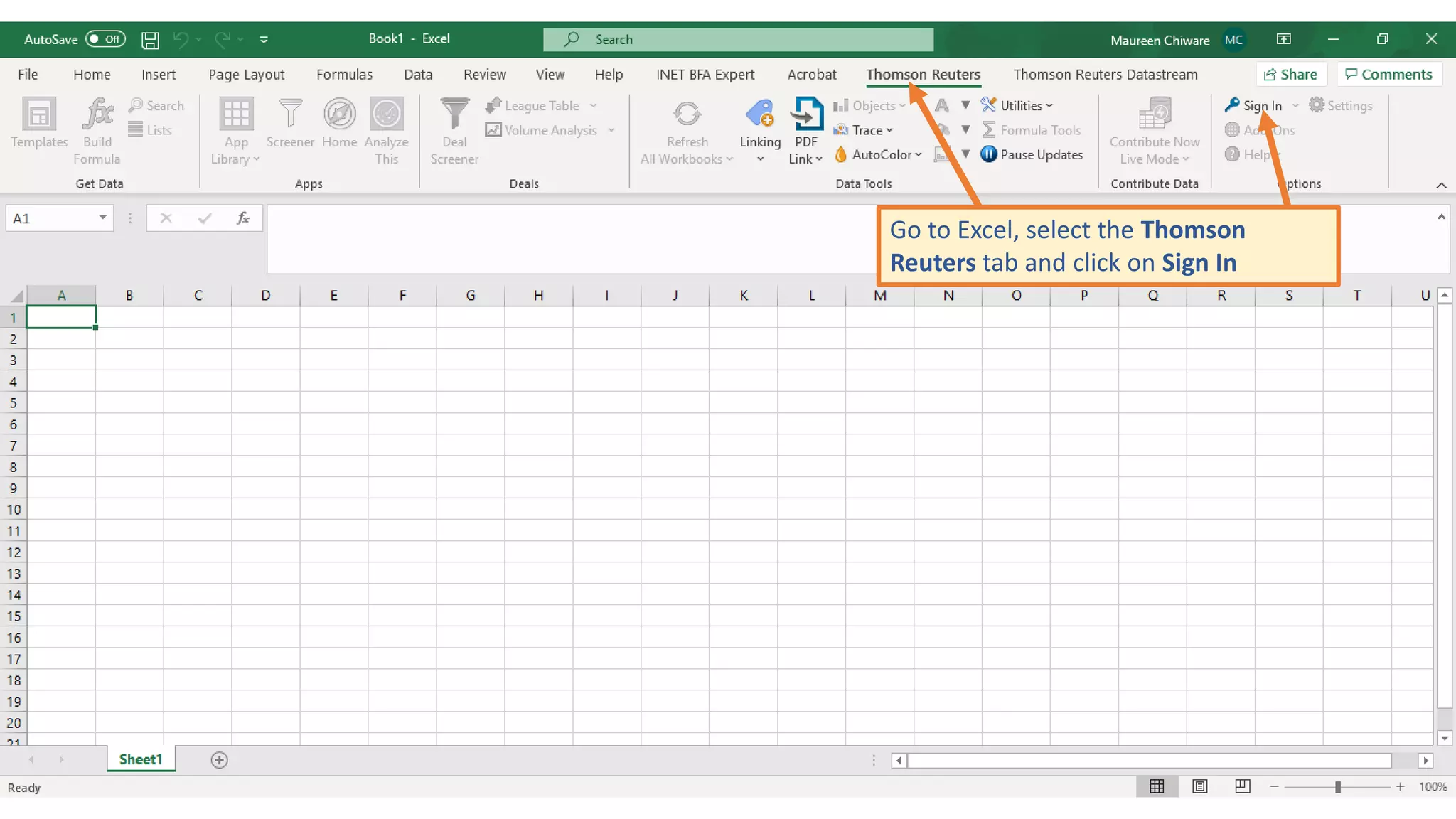
Task: Click the Save icon in title bar
Action: click(150, 39)
